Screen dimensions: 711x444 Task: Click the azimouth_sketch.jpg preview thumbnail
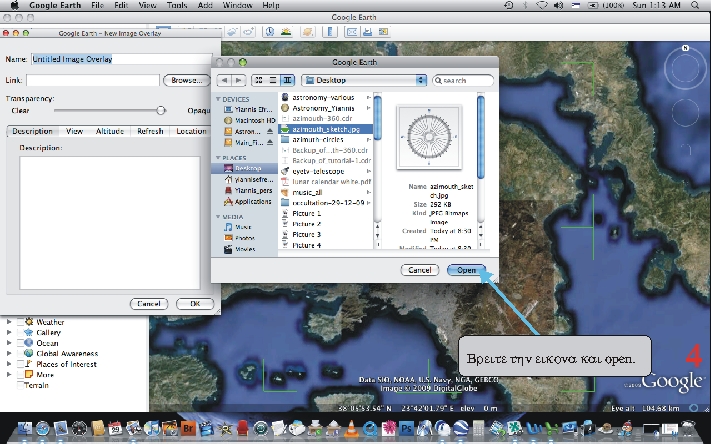click(x=429, y=137)
